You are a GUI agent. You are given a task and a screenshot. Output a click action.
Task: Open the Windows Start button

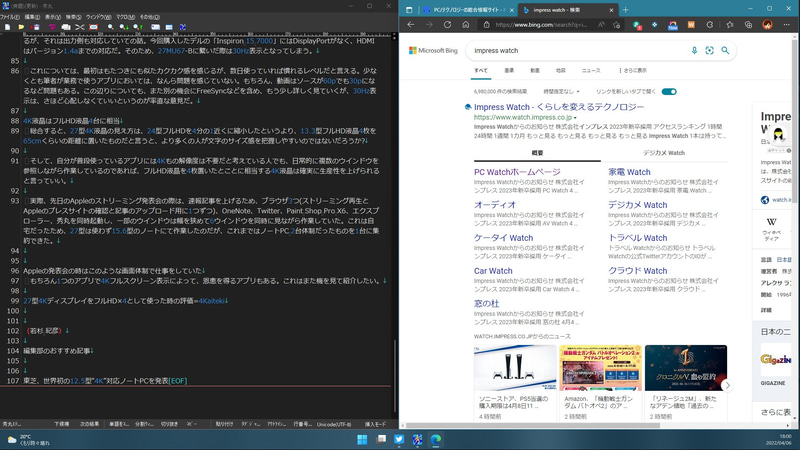(362, 439)
